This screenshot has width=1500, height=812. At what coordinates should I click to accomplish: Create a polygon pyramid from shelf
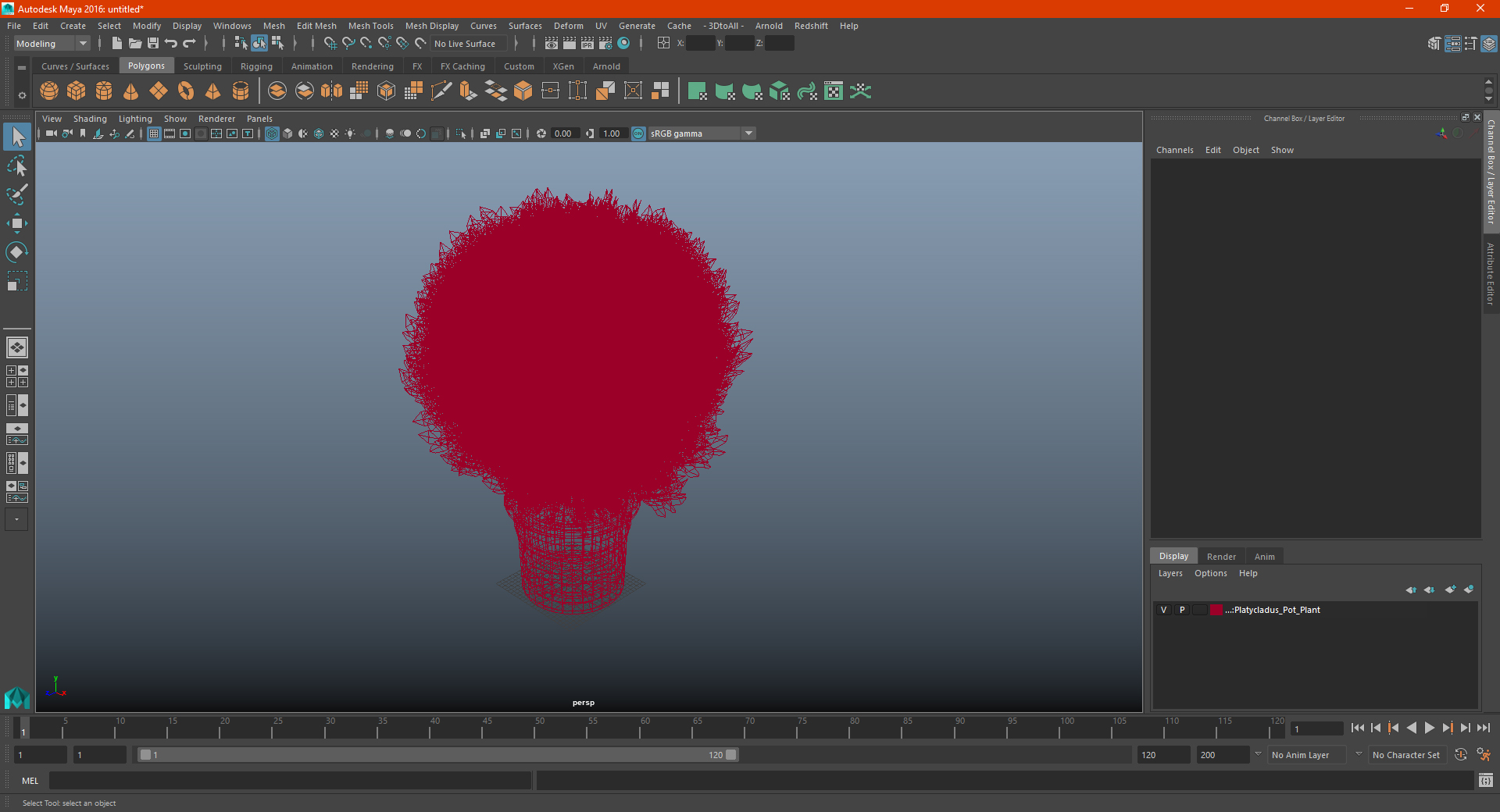pyautogui.click(x=213, y=91)
